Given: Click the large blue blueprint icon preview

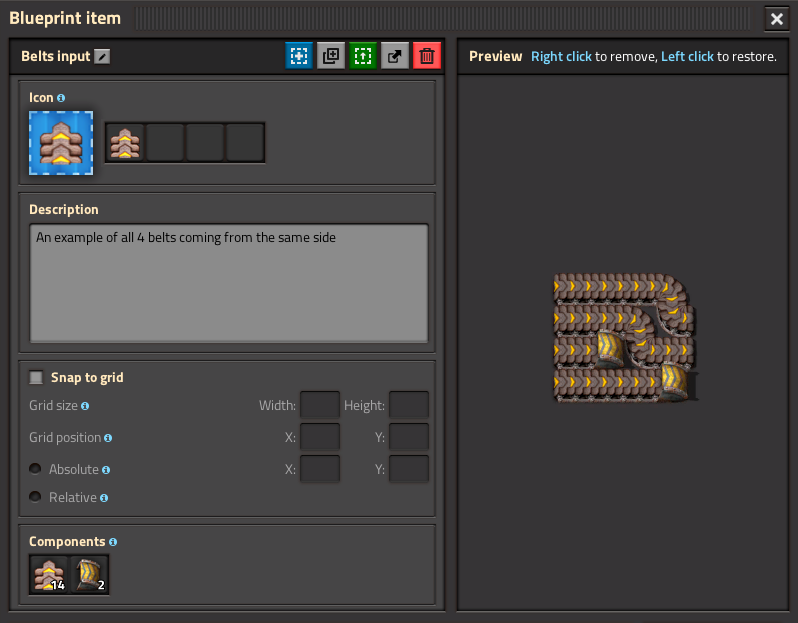Looking at the screenshot, I should [x=61, y=143].
